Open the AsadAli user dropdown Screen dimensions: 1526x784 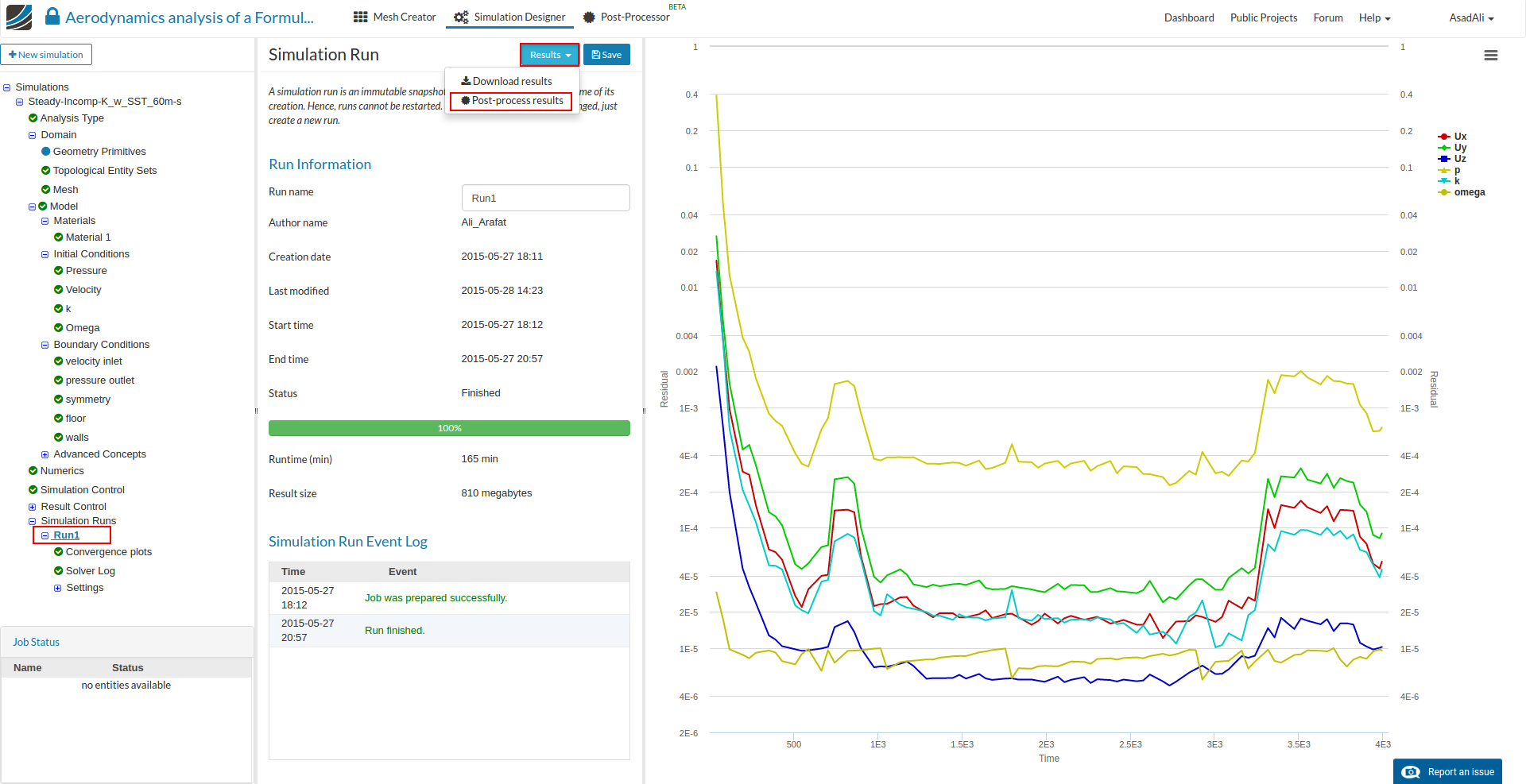[1470, 18]
